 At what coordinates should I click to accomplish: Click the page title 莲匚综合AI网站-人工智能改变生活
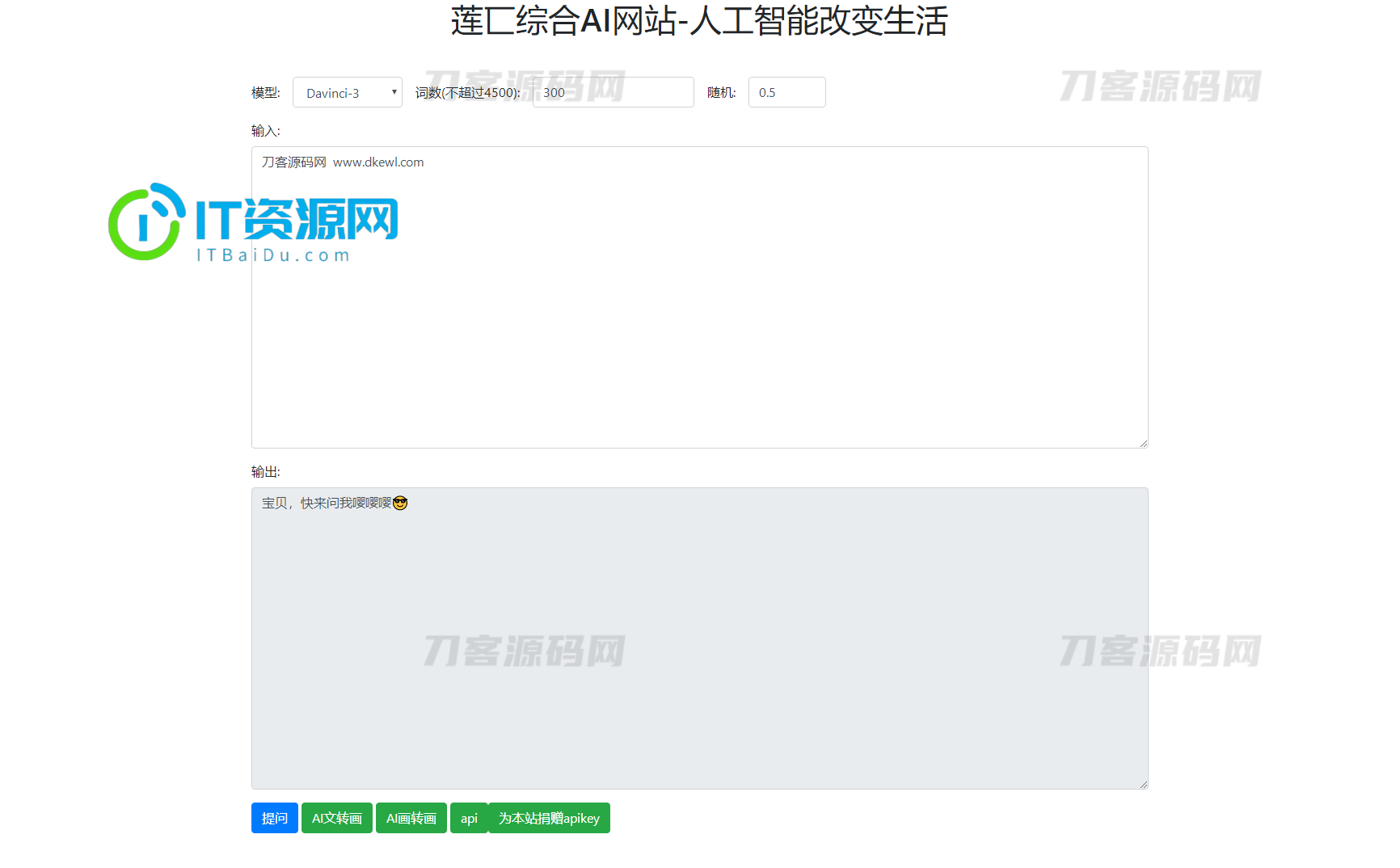coord(699,21)
